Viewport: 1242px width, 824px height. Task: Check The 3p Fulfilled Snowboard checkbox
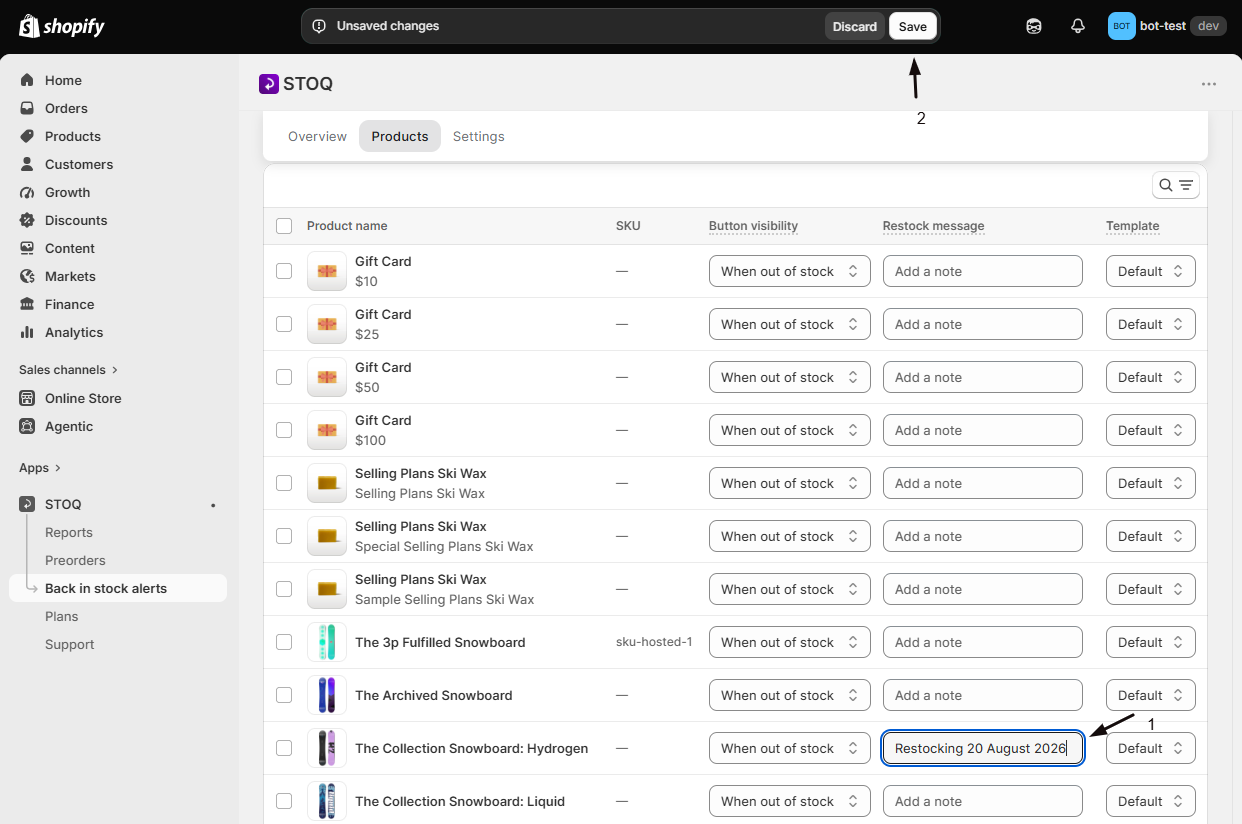tap(284, 642)
